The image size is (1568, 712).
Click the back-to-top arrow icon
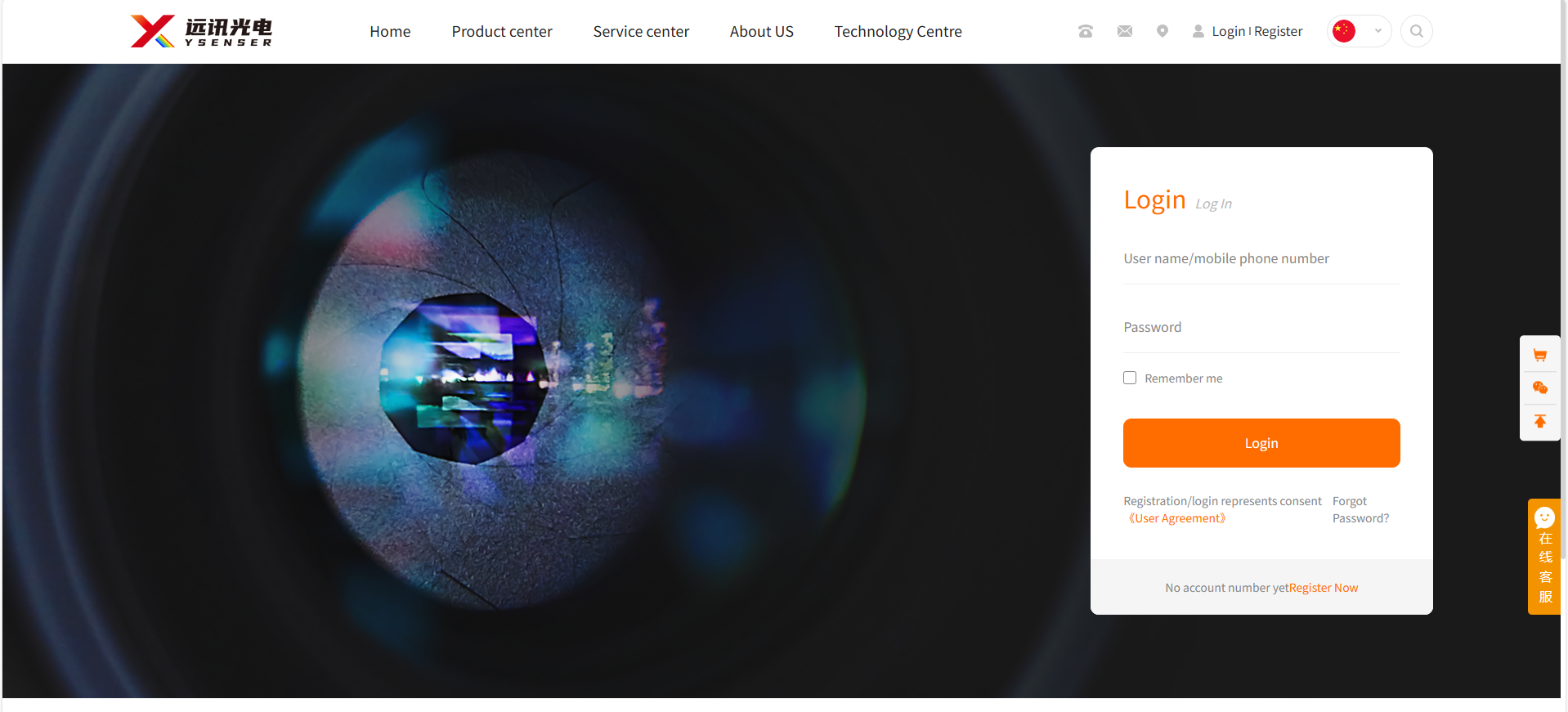1539,421
